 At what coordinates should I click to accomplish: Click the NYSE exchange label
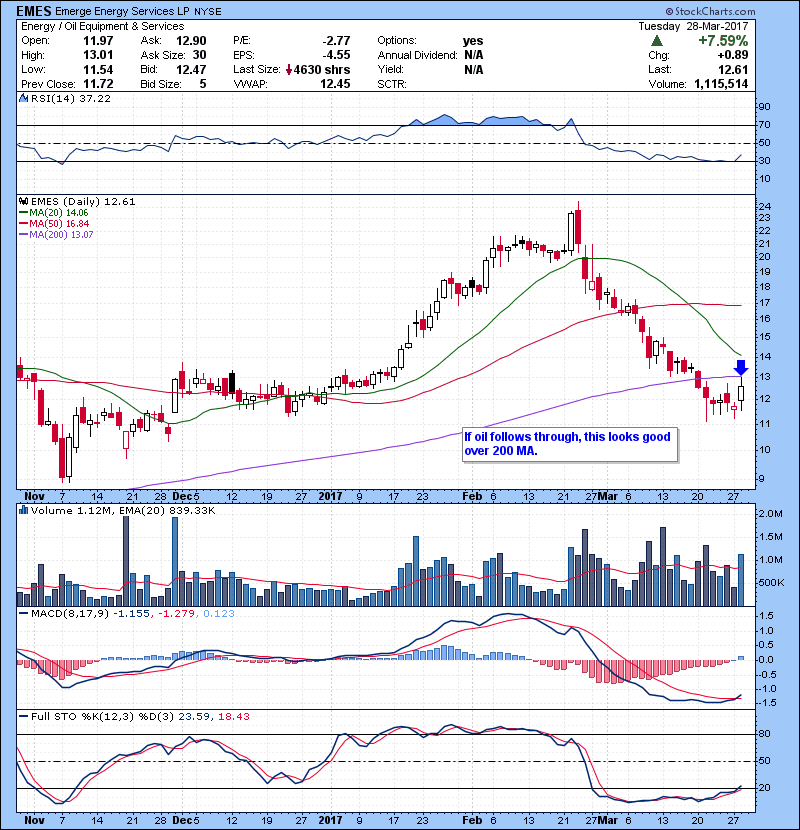click(208, 12)
